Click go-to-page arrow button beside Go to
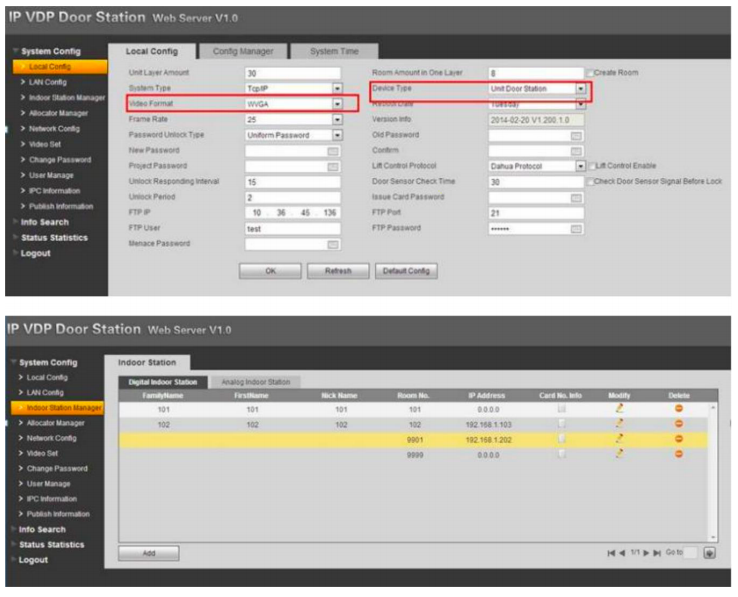Image resolution: width=738 pixels, height=597 pixels. pos(710,552)
